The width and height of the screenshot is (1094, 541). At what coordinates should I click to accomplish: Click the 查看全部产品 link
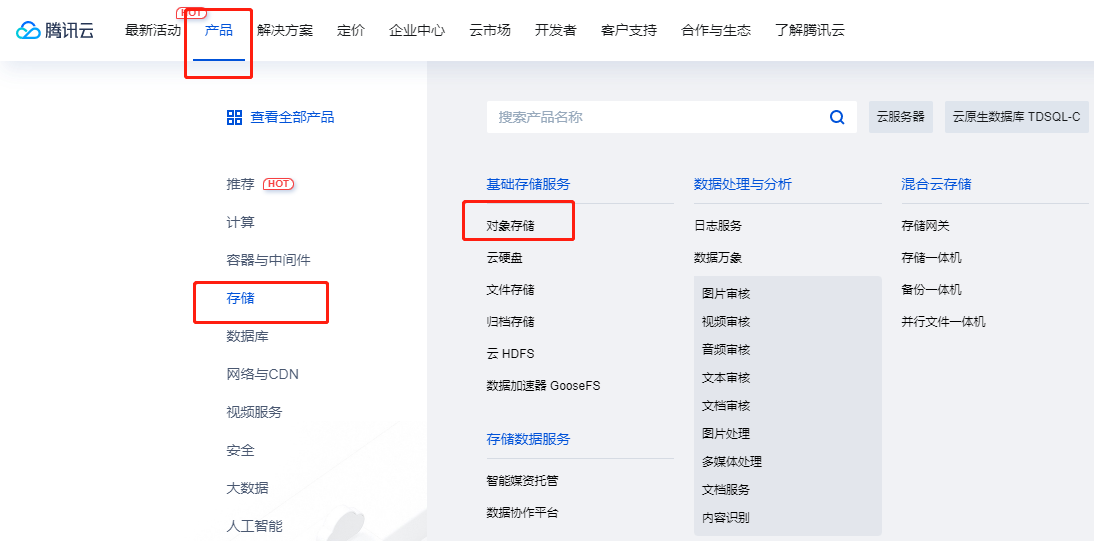(292, 117)
